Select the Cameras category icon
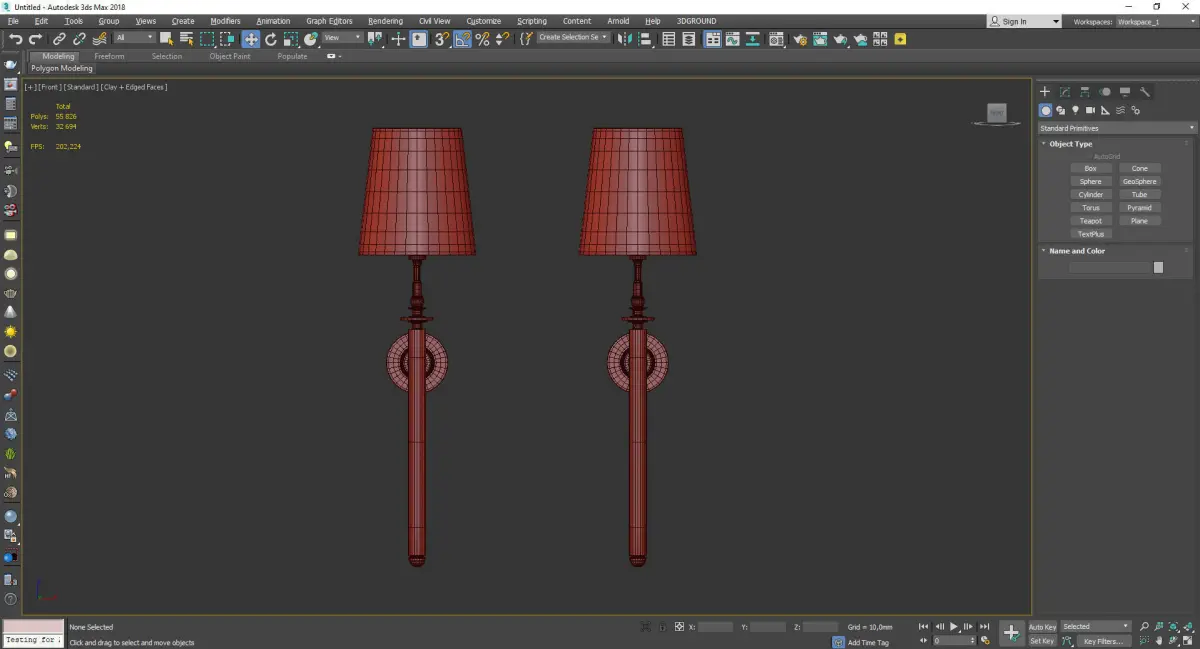Image resolution: width=1200 pixels, height=649 pixels. point(1091,110)
